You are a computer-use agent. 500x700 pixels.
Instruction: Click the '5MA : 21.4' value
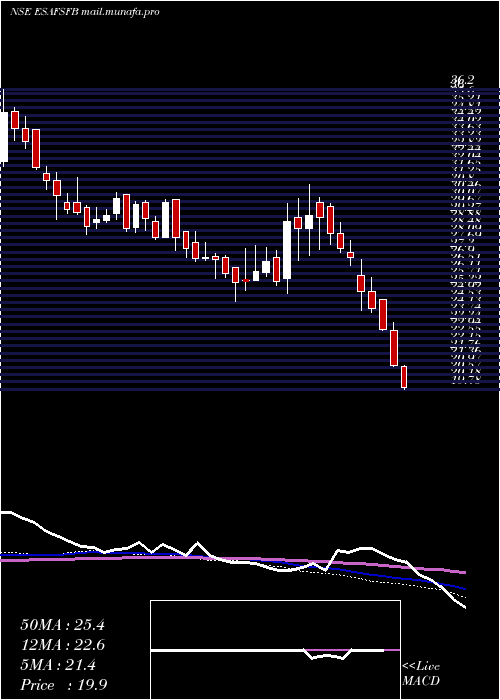58,665
